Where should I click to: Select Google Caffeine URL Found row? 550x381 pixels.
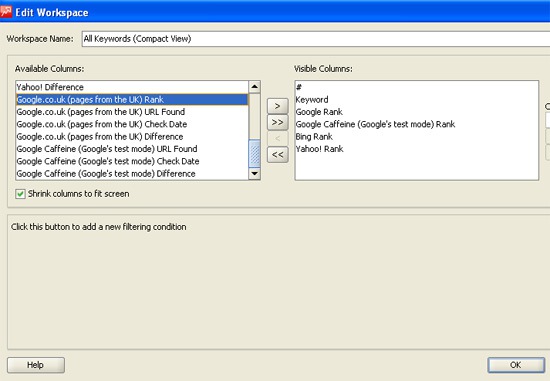point(132,149)
